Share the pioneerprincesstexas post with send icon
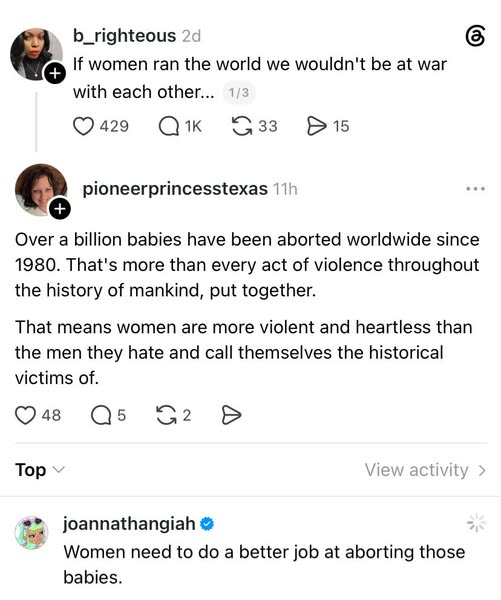Viewport: 501px width, 600px height. click(232, 415)
